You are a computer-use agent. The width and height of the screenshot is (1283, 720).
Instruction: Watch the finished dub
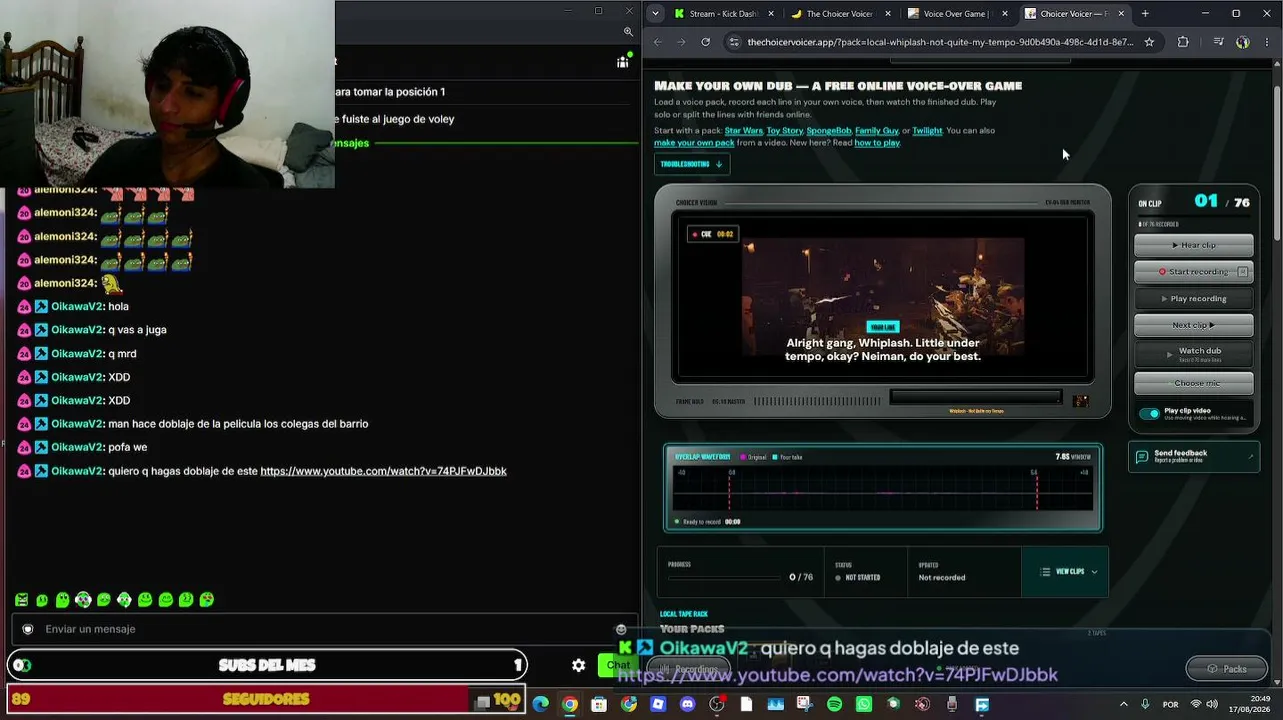(x=1193, y=353)
